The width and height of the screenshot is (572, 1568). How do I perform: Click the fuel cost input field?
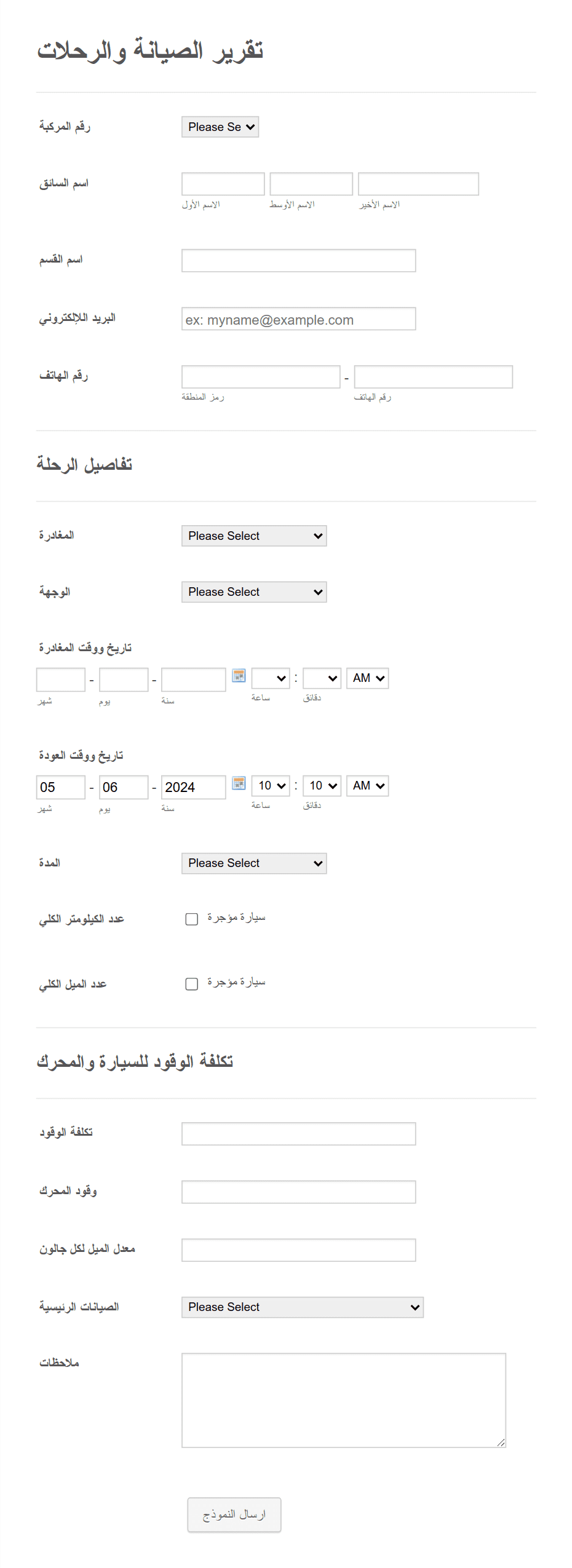(299, 1133)
